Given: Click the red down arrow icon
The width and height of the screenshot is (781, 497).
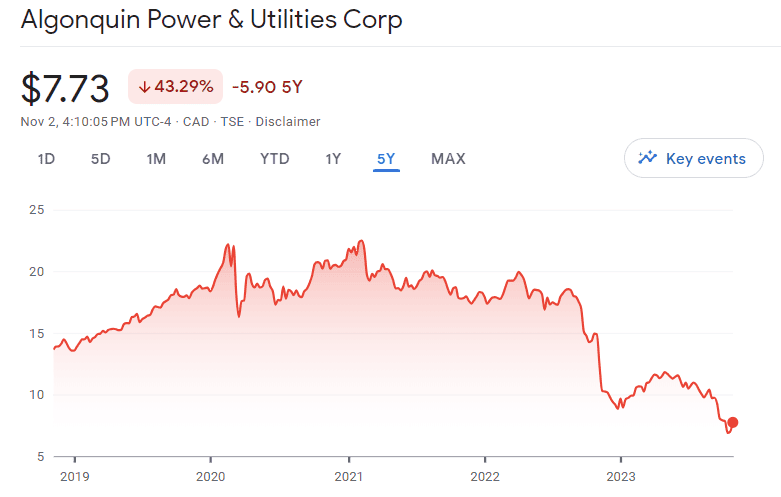Looking at the screenshot, I should [x=144, y=87].
